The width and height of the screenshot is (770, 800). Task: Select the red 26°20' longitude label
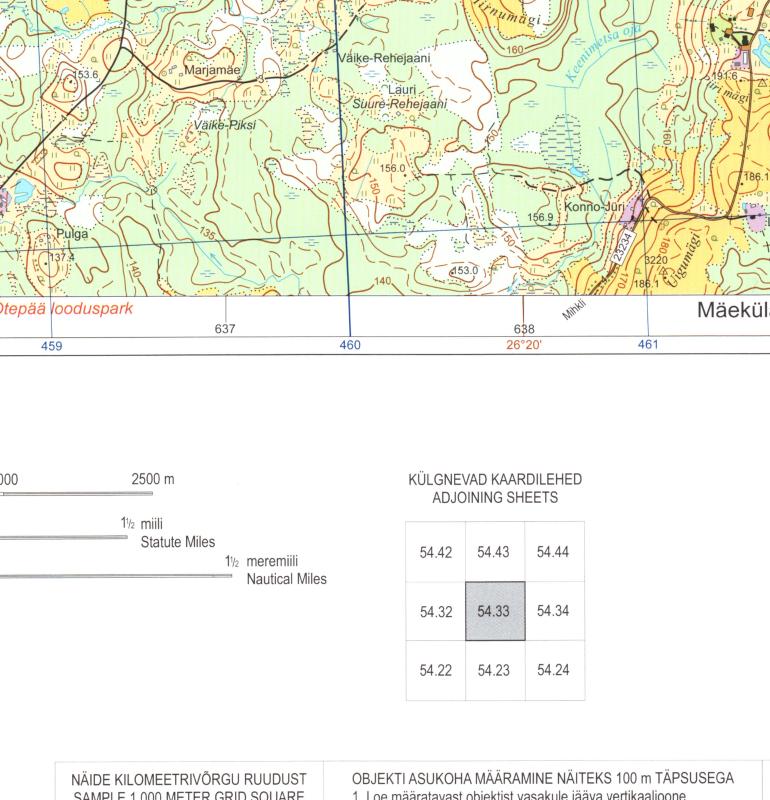point(524,345)
